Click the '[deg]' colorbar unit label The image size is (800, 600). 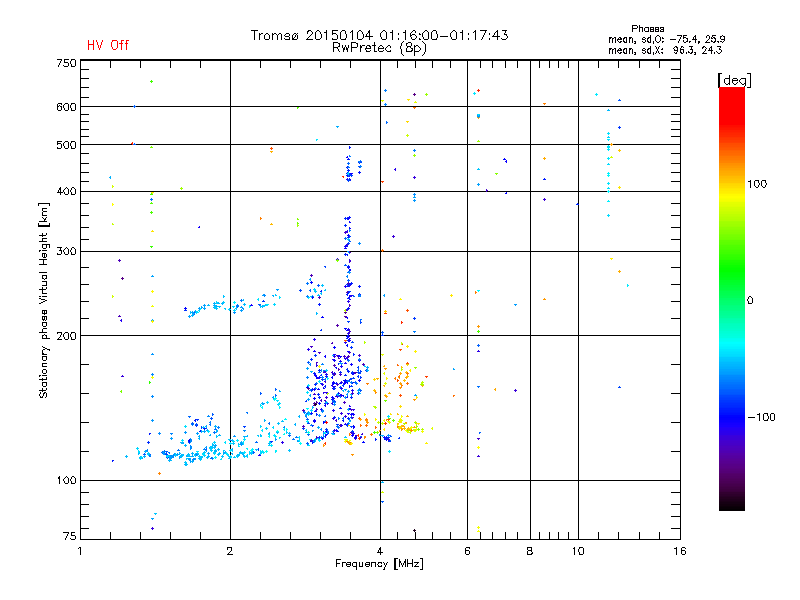coord(734,80)
